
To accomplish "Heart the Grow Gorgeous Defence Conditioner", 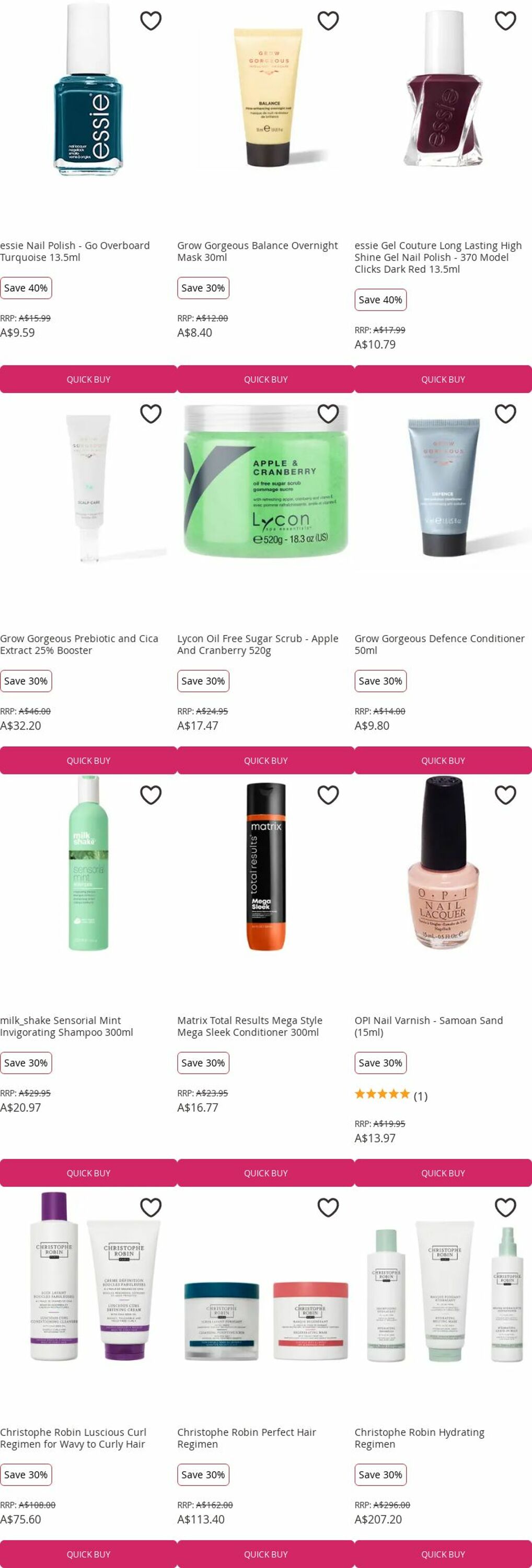I will [505, 414].
